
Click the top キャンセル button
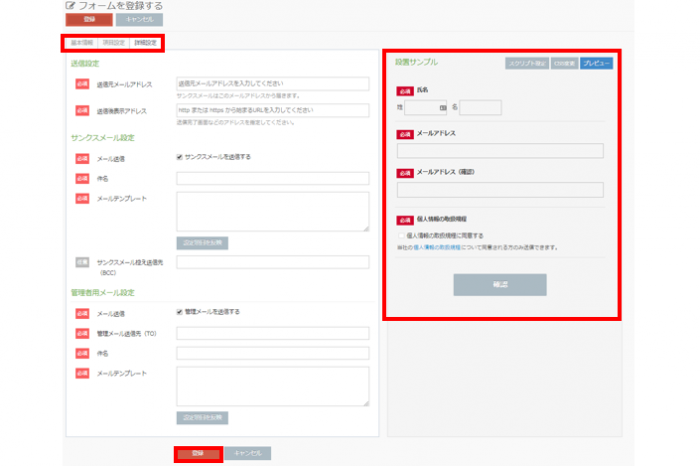[139, 19]
